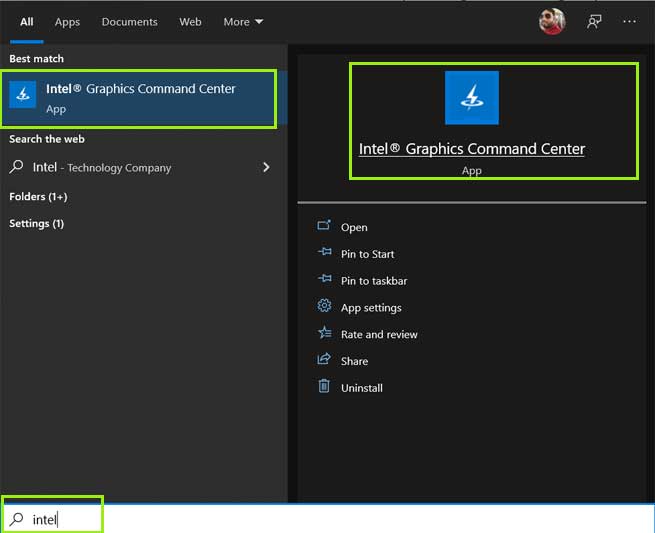655x533 pixels.
Task: Expand the Settings (1) results group
Action: click(37, 223)
